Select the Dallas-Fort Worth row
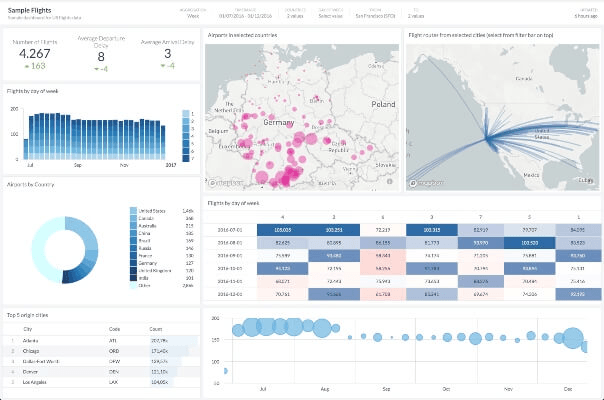The width and height of the screenshot is (604, 400). pyautogui.click(x=101, y=361)
